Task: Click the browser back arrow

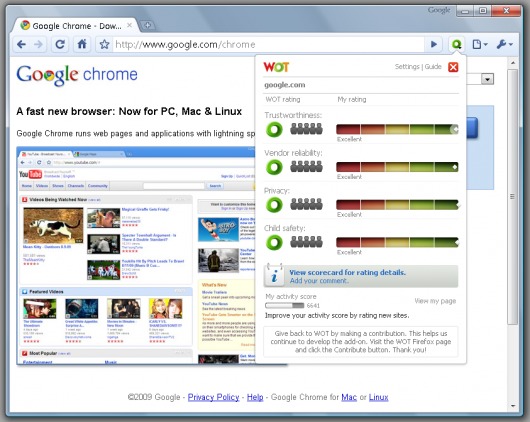Action: (x=21, y=44)
